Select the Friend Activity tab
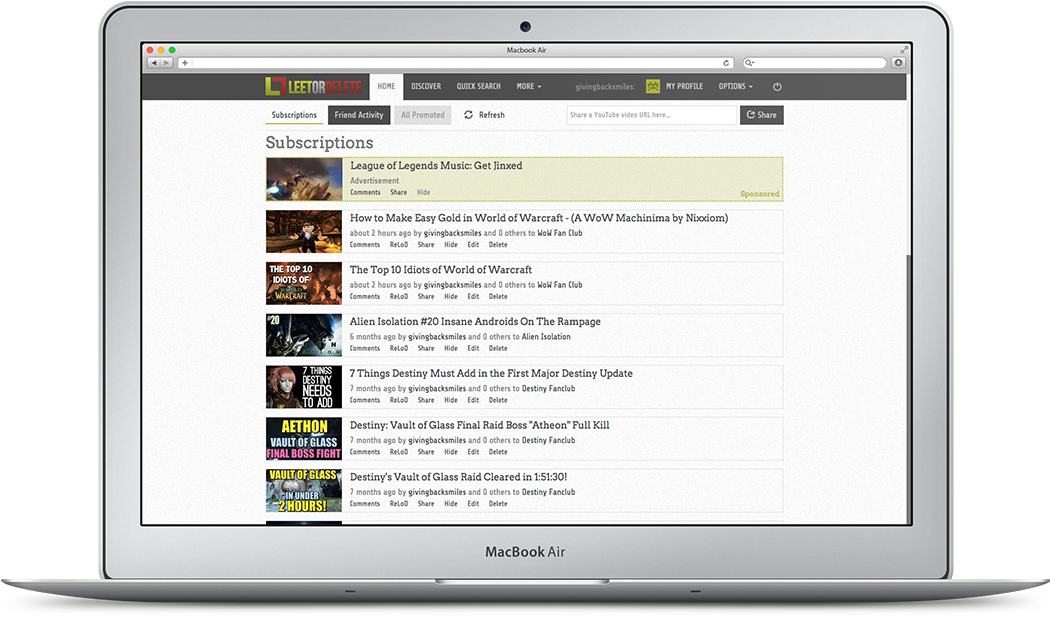Image resolution: width=1050 pixels, height=620 pixels. coord(359,115)
